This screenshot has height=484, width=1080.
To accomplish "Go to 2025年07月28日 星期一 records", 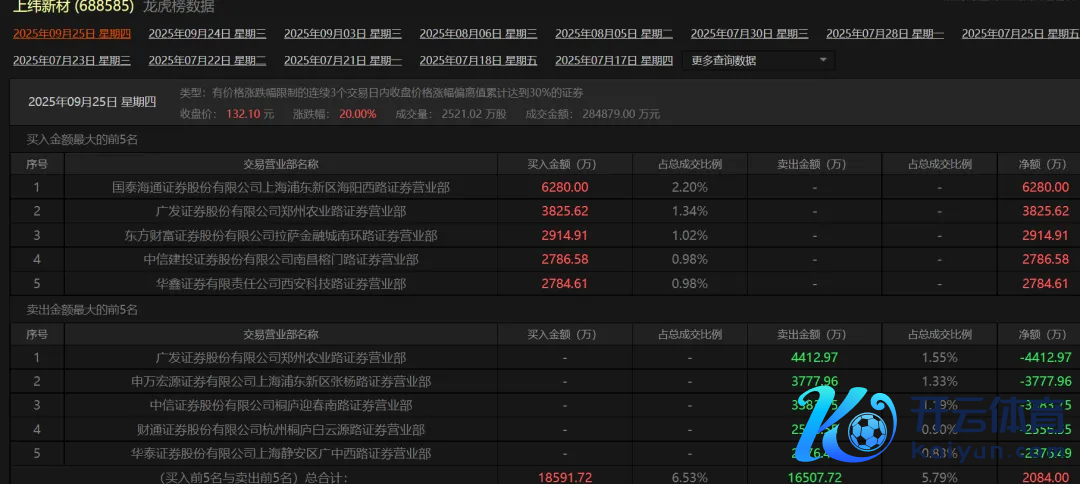I will pos(885,34).
